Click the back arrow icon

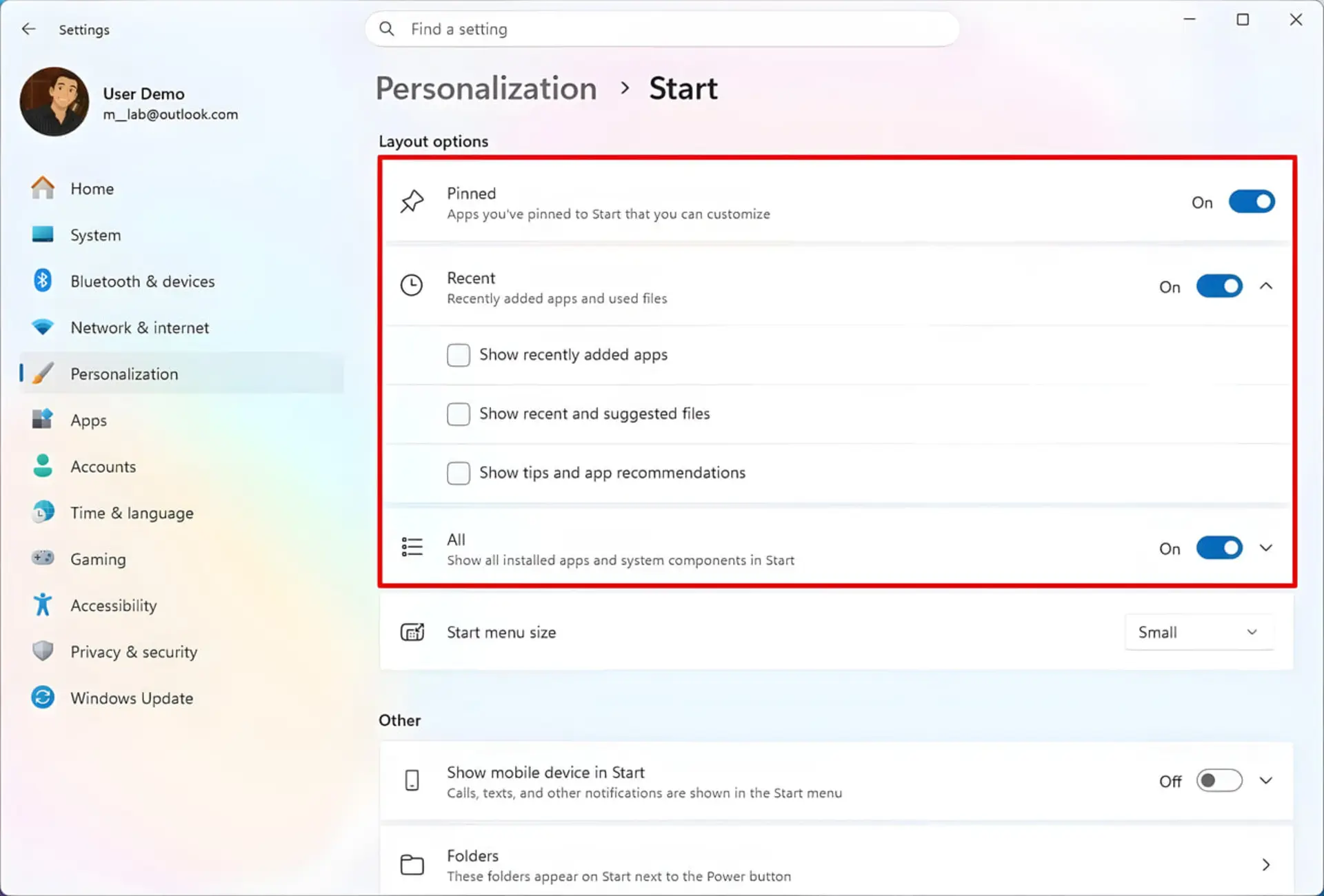pos(28,29)
